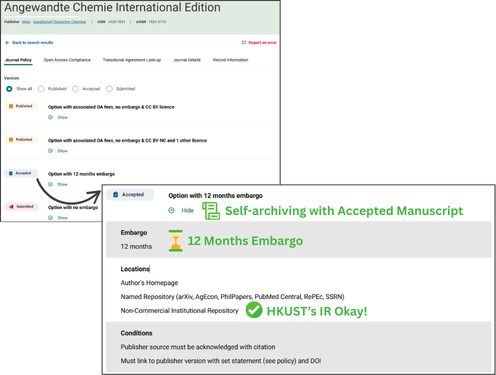
Task: Click 'Publisher source must be acknowledged with citation'
Action: pos(198,347)
